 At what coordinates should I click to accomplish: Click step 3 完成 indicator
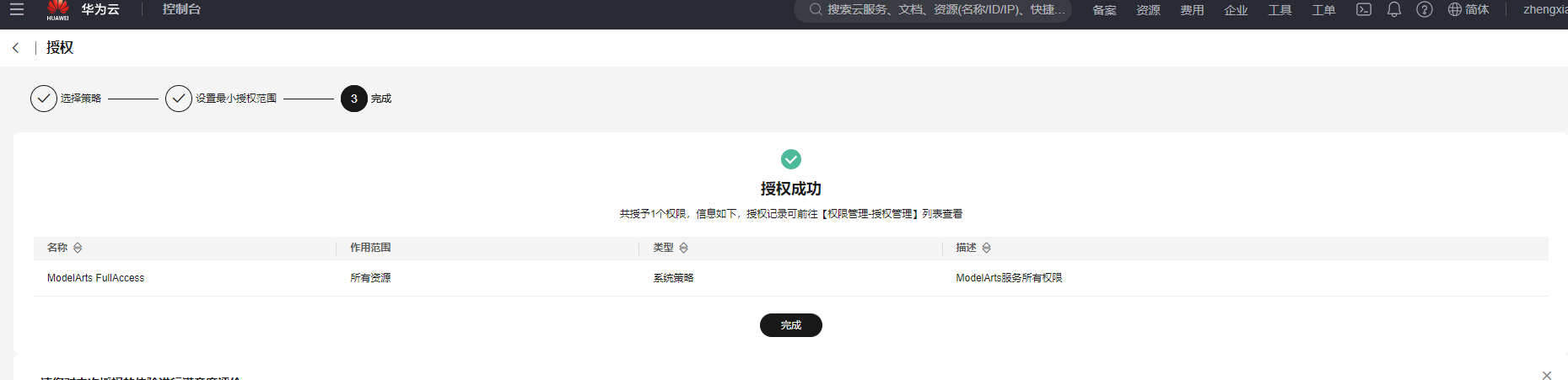pos(354,99)
